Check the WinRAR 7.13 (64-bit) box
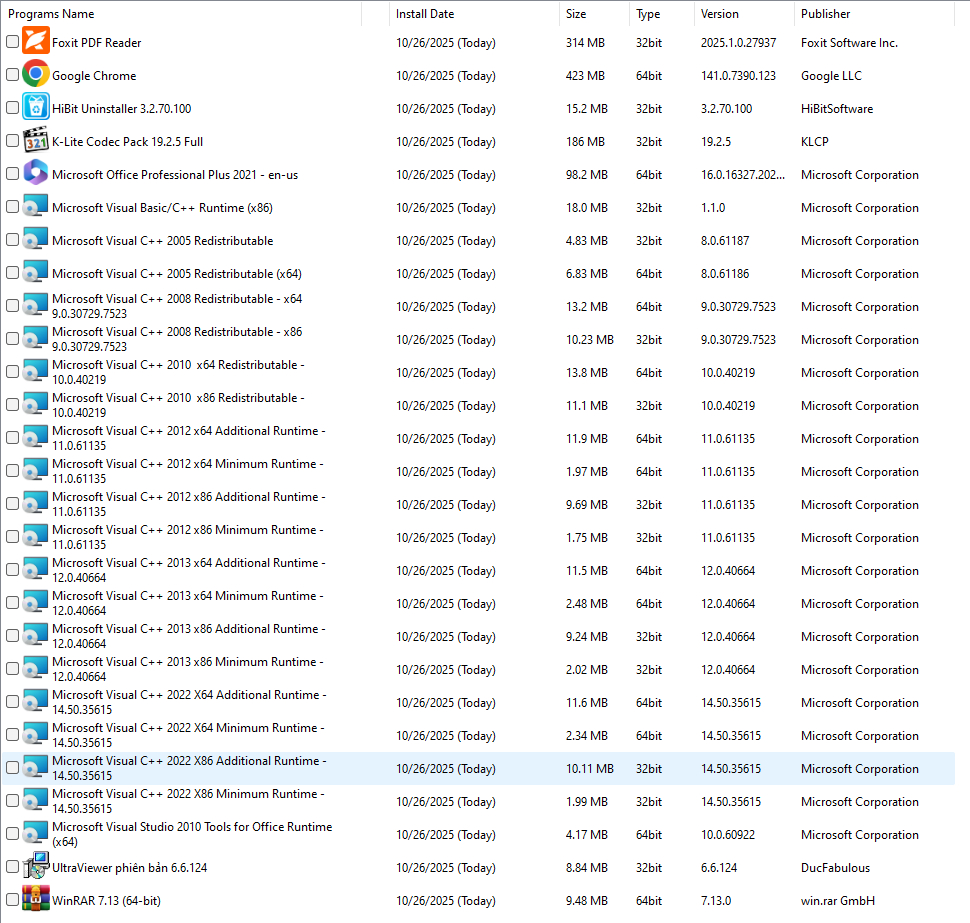The height and width of the screenshot is (923, 970). tap(12, 899)
